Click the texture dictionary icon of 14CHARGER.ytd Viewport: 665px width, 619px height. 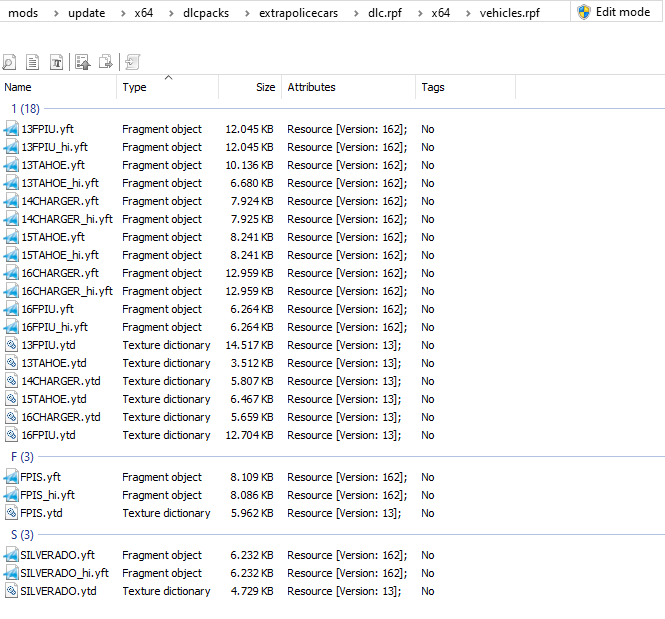(x=11, y=381)
